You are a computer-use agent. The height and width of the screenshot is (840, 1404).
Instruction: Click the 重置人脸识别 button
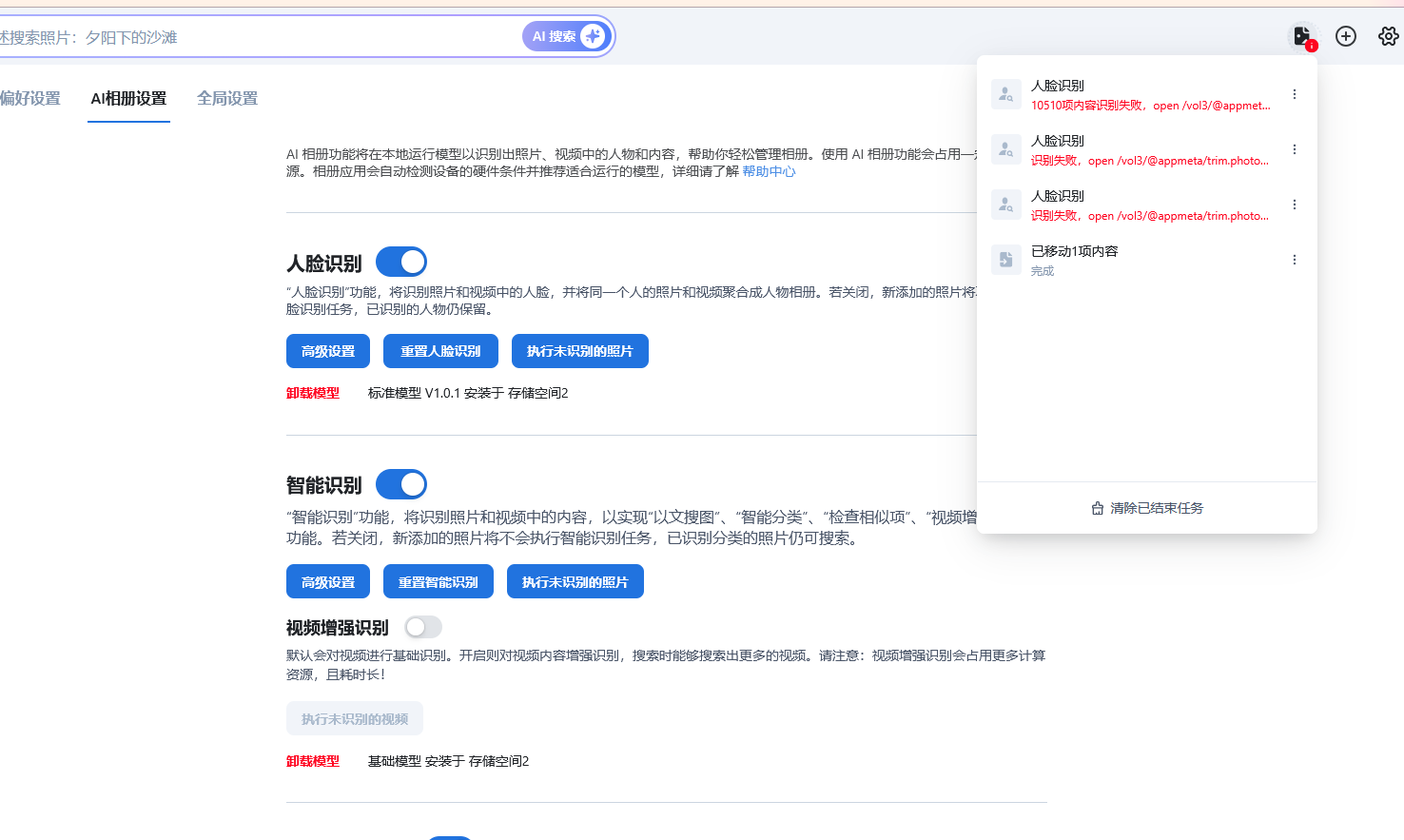pos(440,350)
